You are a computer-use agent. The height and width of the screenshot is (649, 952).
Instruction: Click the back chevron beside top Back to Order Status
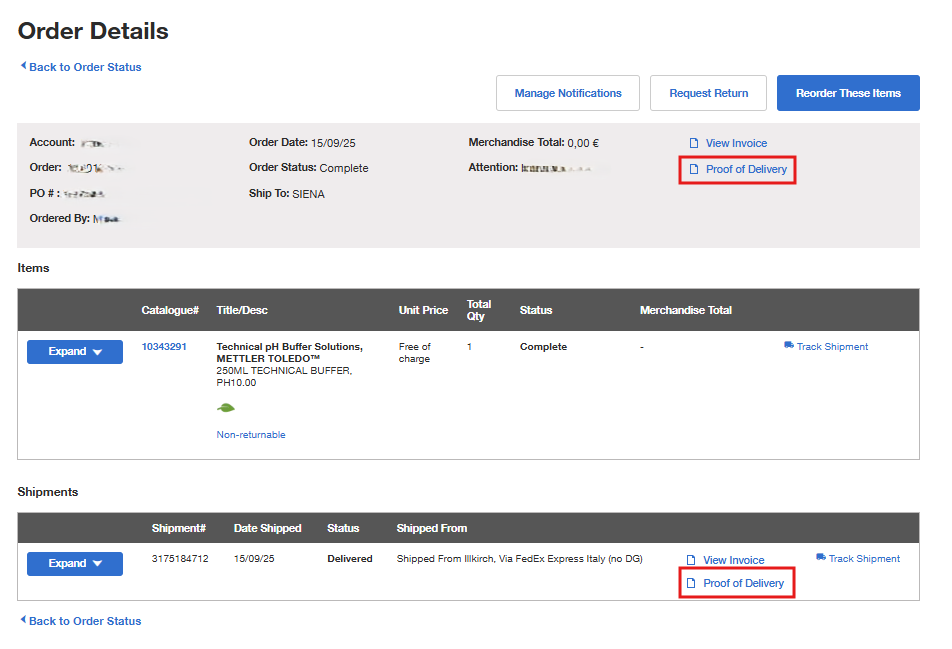pos(22,67)
